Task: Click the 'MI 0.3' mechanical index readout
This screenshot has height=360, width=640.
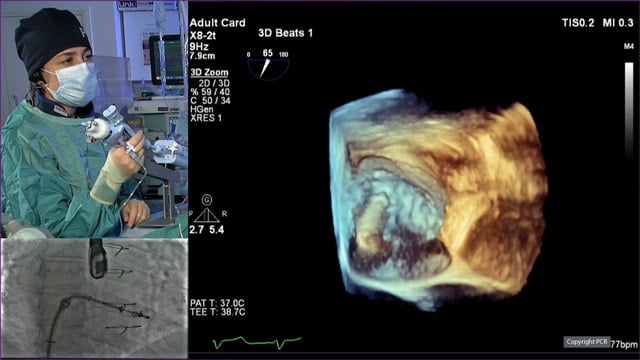Action: pos(618,23)
